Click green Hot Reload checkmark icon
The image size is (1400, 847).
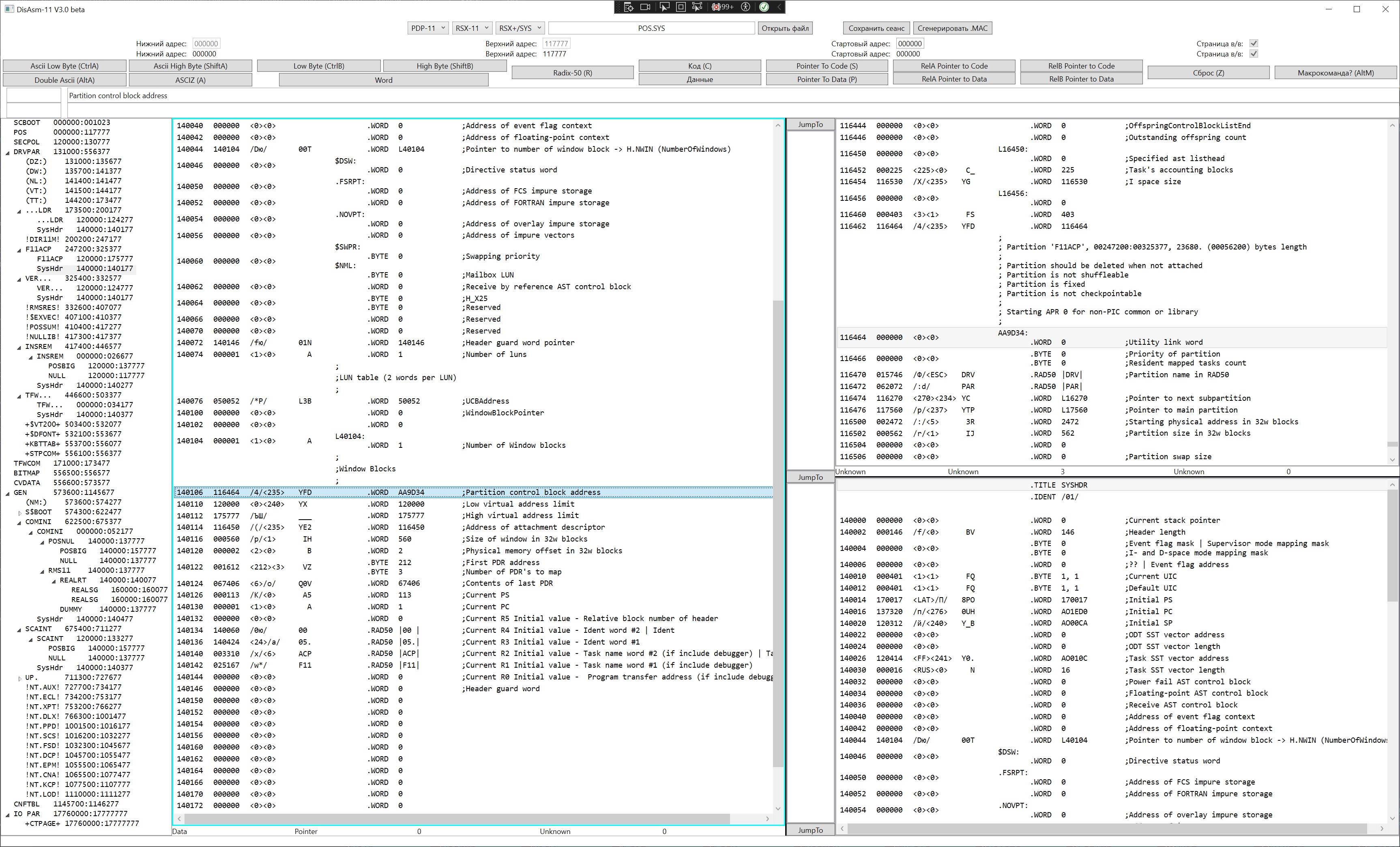764,7
